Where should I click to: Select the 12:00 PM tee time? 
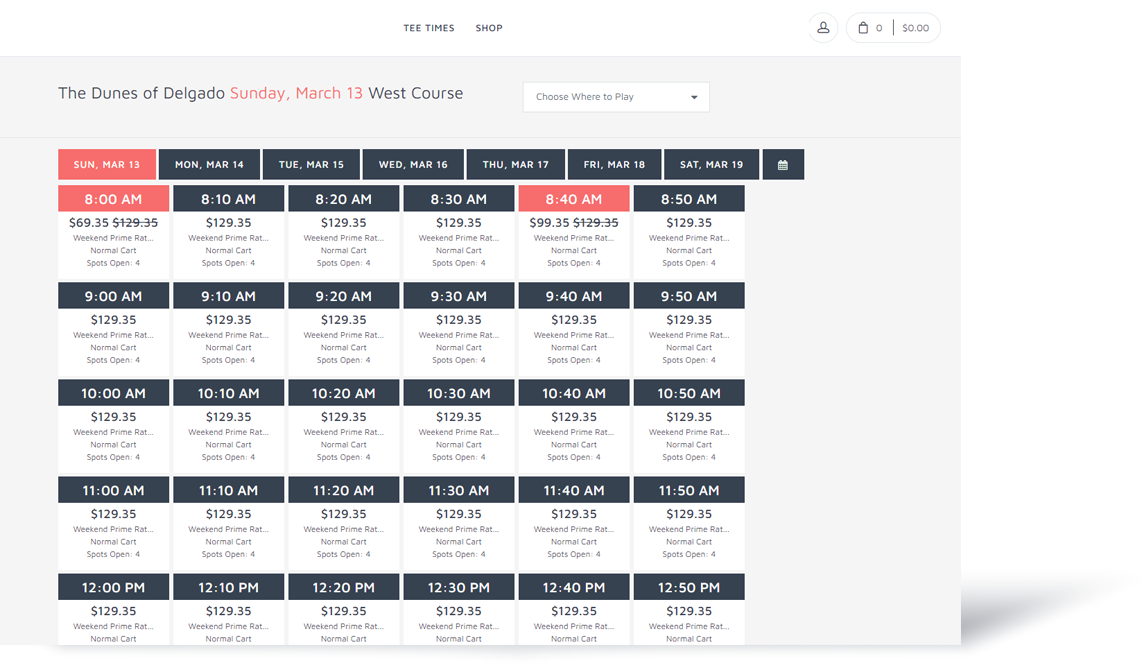click(114, 588)
